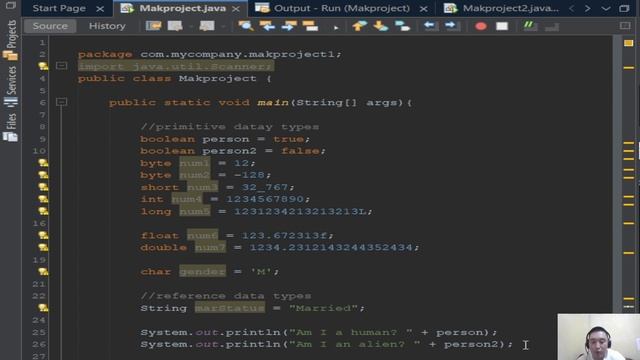640x360 pixels.
Task: Click the yellow square at top of error stripe
Action: click(629, 43)
